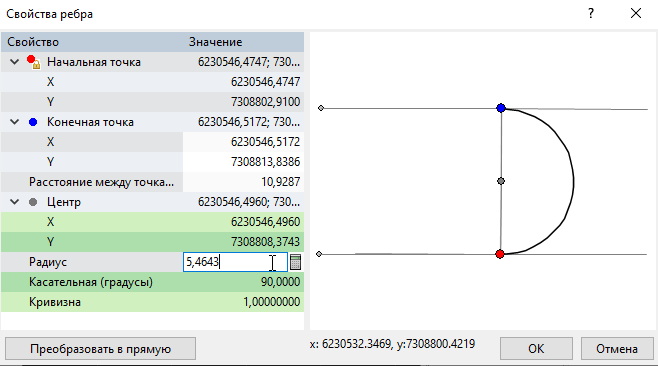Screen dimensions: 658x366
Task: Click the Конечная точка summary value 6230546,5172; 730...
Action: pyautogui.click(x=249, y=122)
